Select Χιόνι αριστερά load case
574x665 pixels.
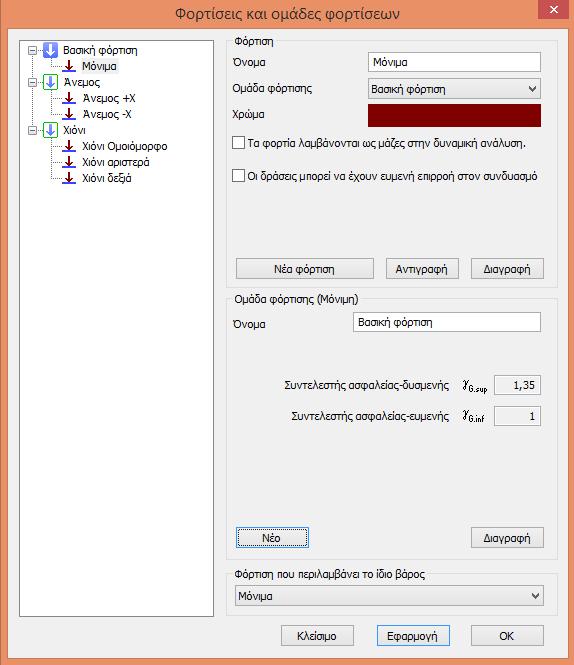click(x=115, y=162)
